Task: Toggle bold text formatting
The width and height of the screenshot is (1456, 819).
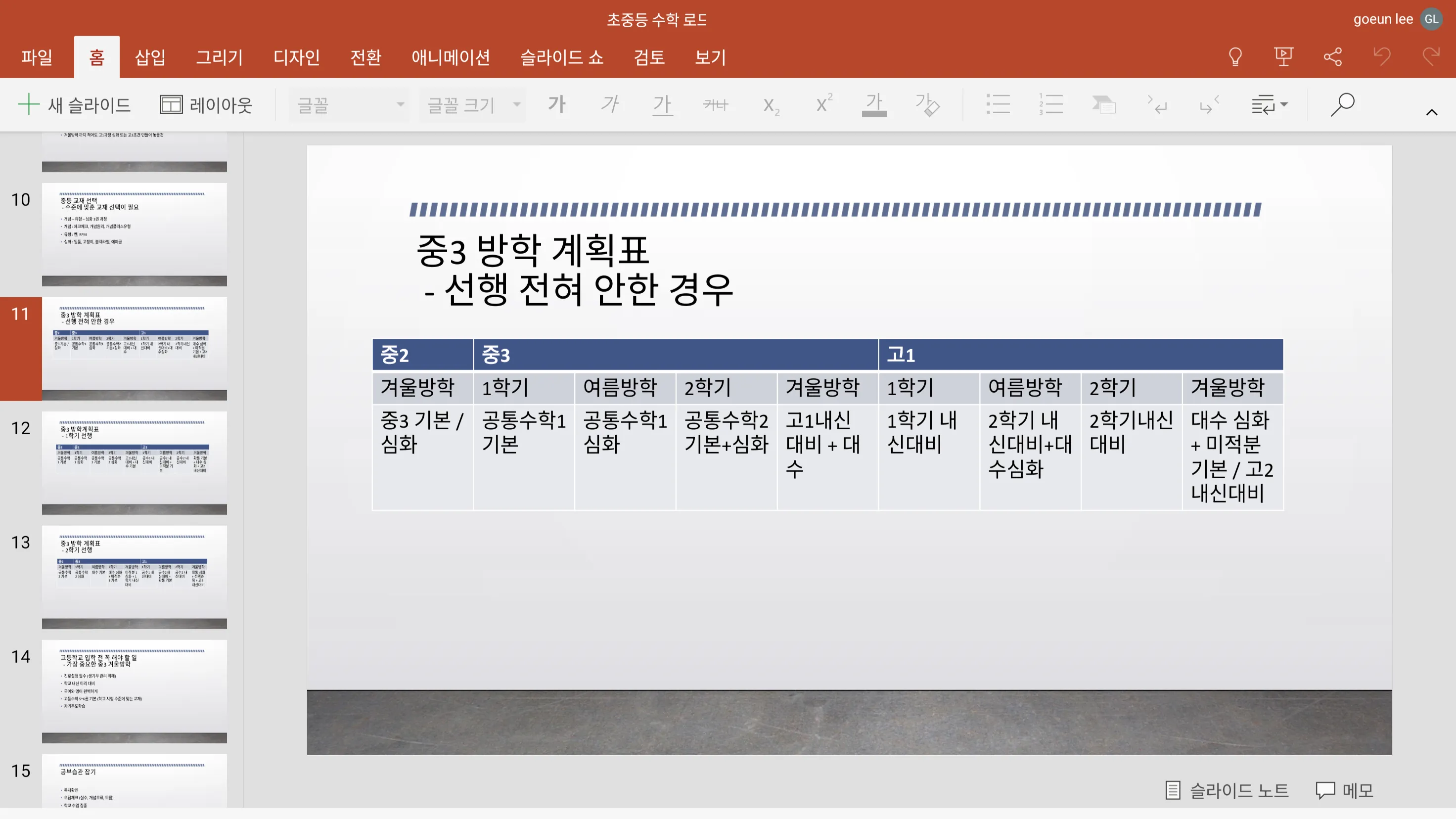Action: click(x=557, y=104)
